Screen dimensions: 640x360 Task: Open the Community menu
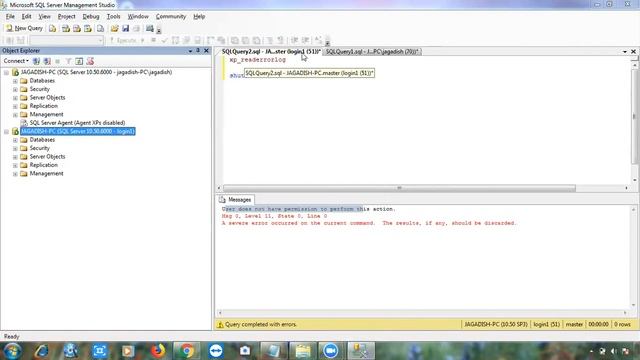tap(171, 17)
